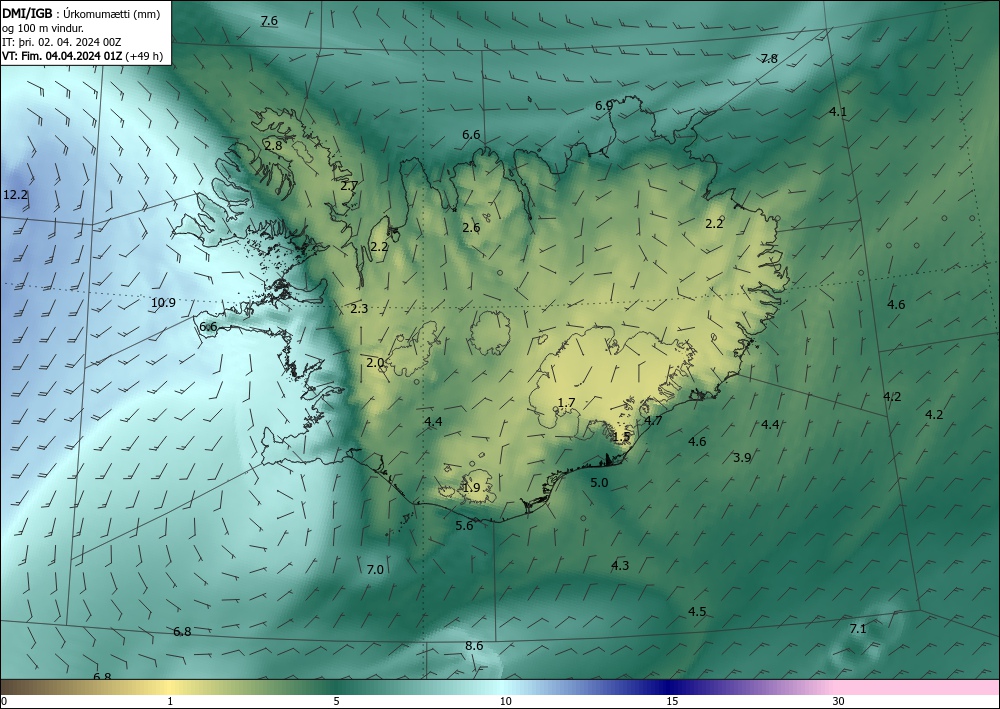Click the 2.0 value label
The height and width of the screenshot is (709, 1000).
(375, 363)
